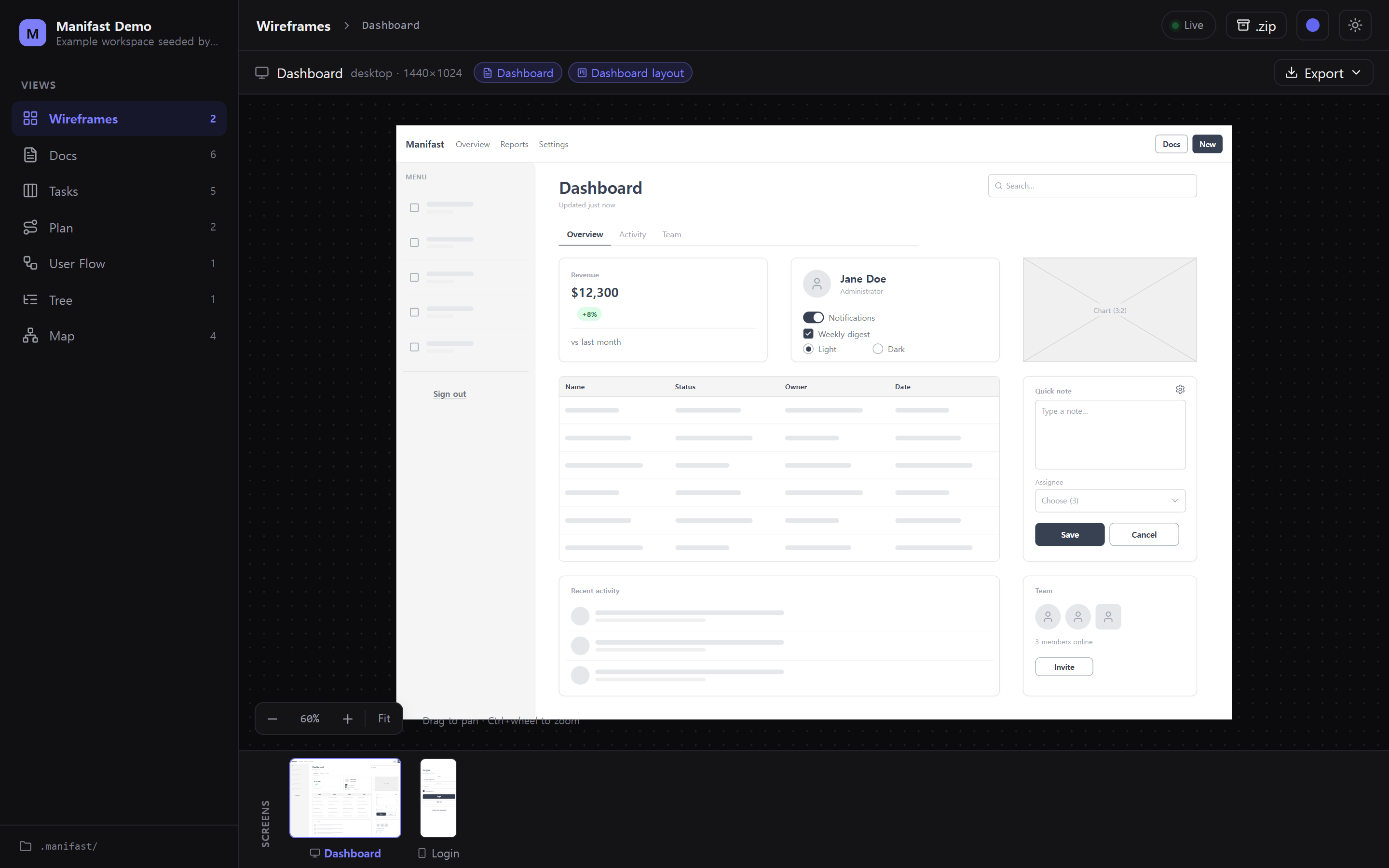Switch to the Team tab
The width and height of the screenshot is (1389, 868).
pyautogui.click(x=671, y=234)
